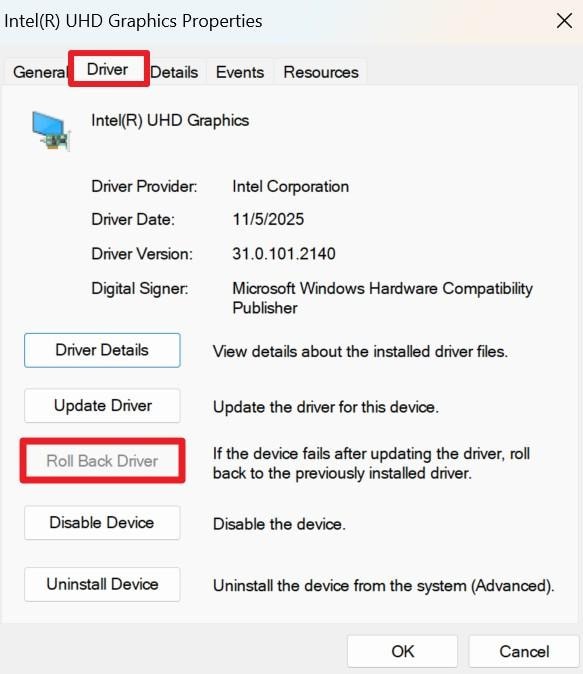Screen dimensions: 583x674
Task: Click 'View details about the installed driver files' text
Action: tap(360, 352)
